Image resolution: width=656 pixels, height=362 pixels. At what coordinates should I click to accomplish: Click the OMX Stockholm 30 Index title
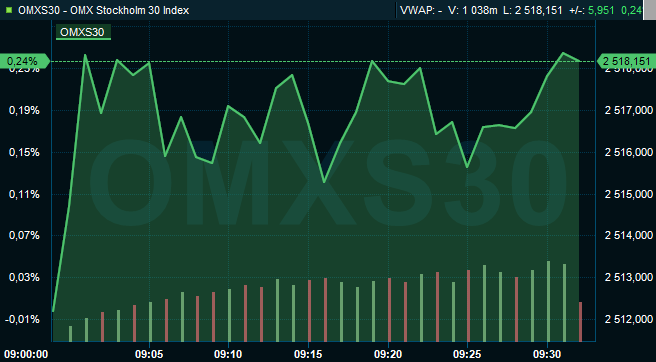coord(130,10)
